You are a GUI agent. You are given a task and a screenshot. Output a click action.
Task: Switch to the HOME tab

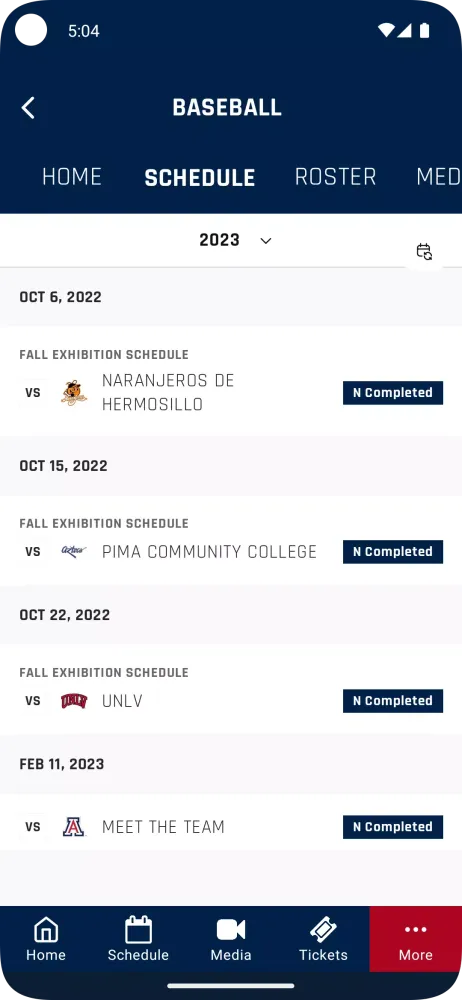(x=71, y=177)
